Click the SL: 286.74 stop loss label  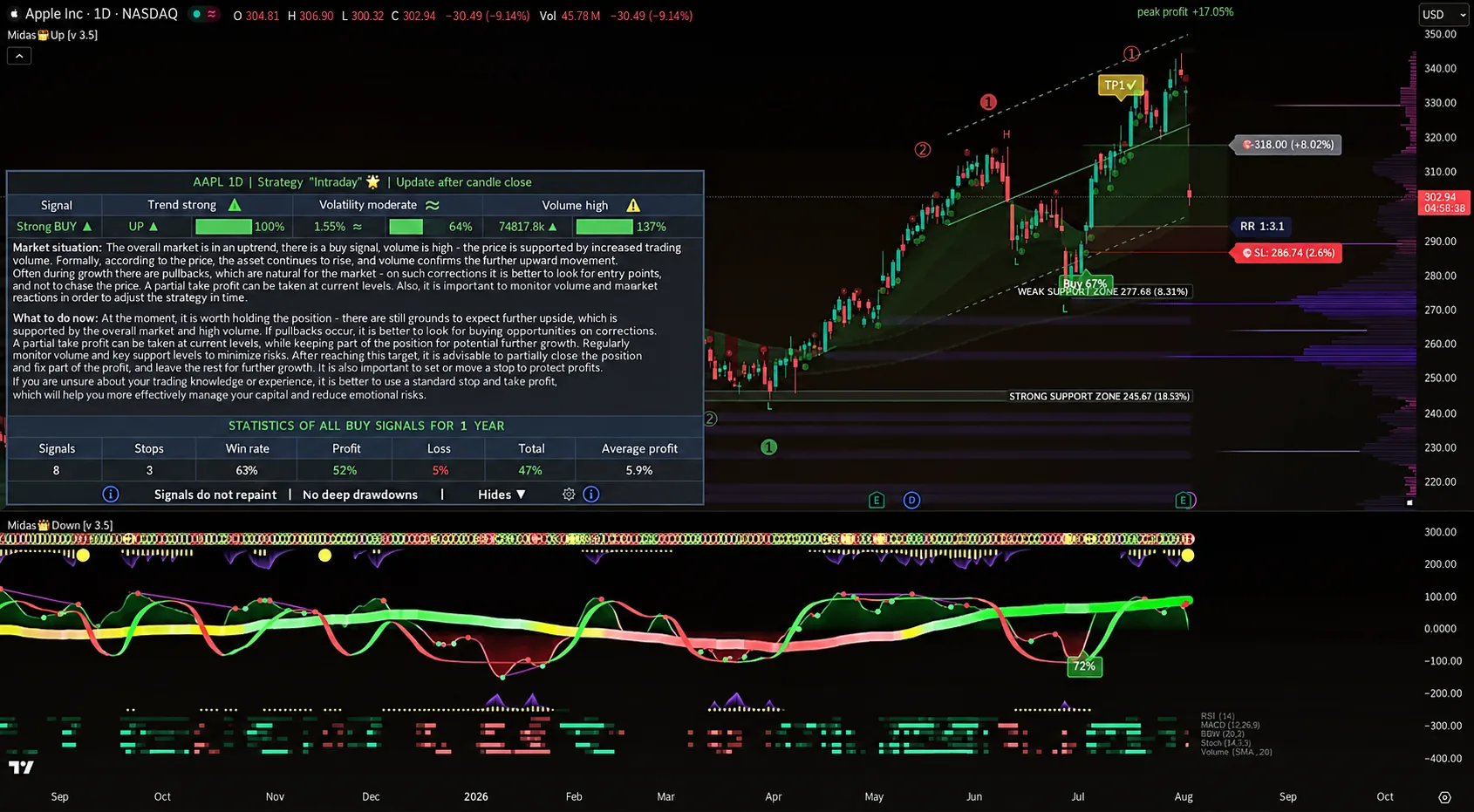[1288, 253]
